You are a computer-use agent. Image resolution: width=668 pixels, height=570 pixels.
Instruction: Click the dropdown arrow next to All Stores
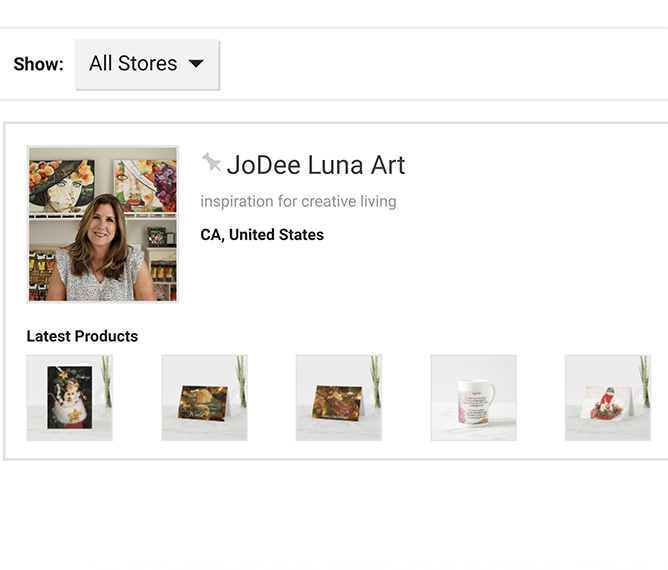pos(196,64)
